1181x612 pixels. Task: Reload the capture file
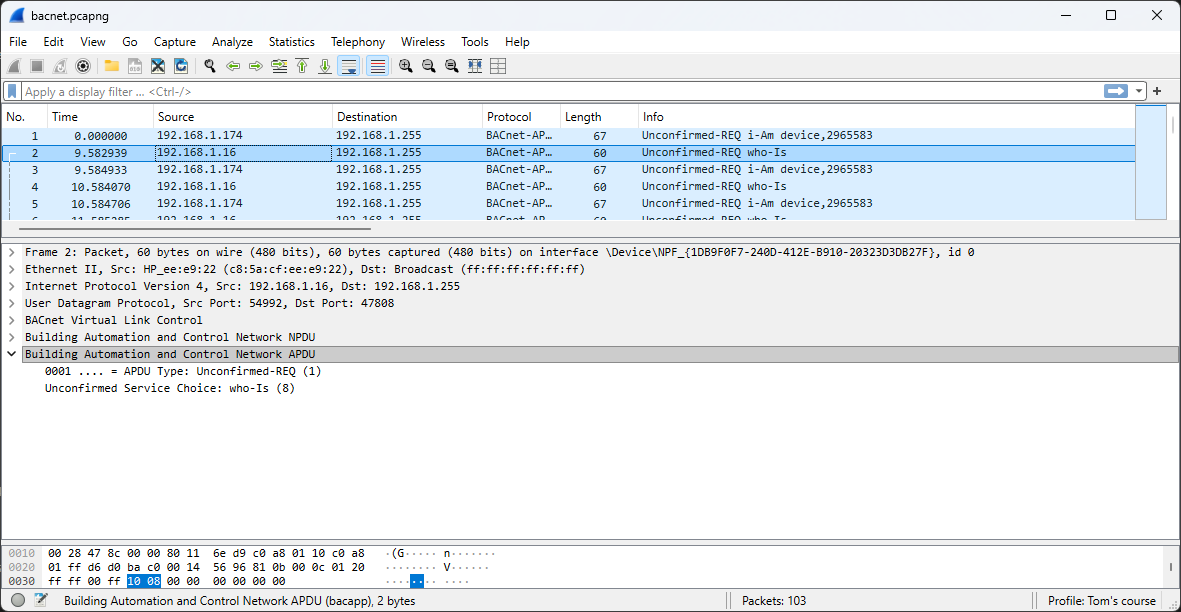[181, 66]
